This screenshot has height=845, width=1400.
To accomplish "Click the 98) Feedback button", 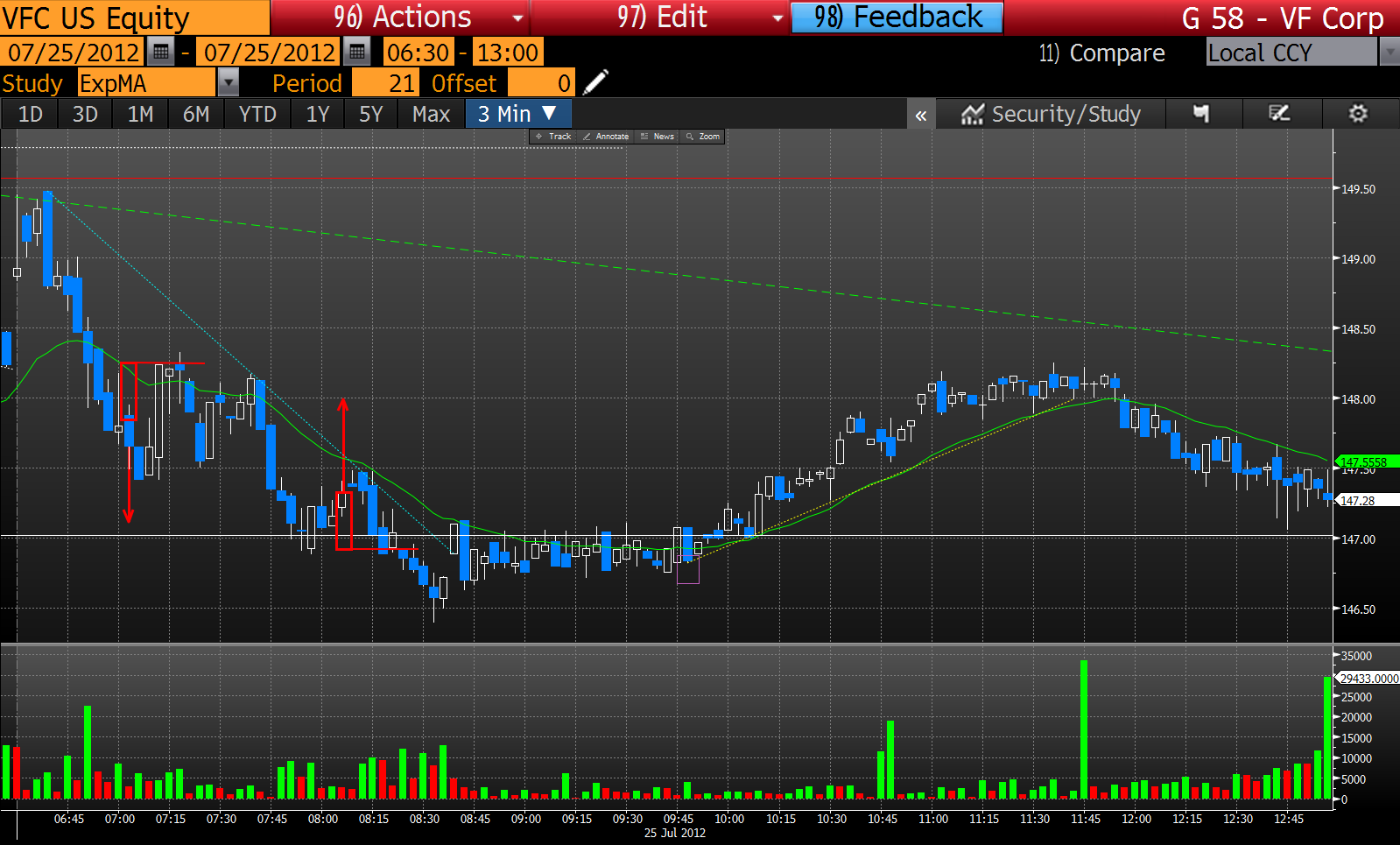I will click(x=897, y=18).
